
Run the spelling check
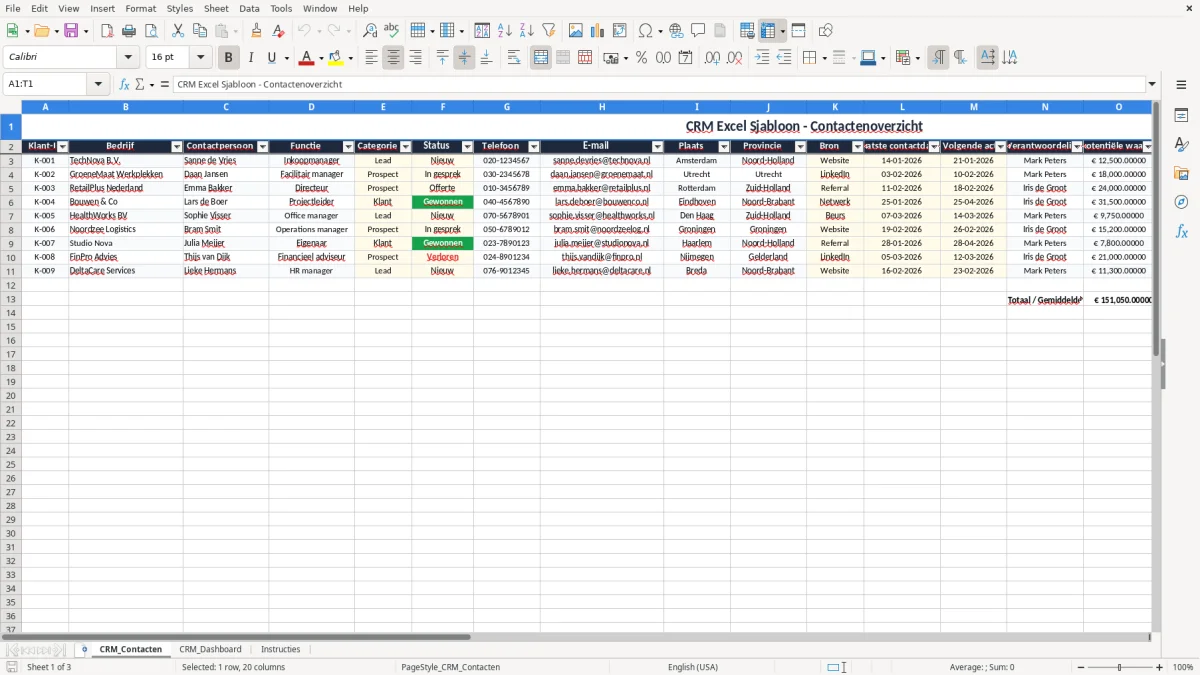coord(392,31)
